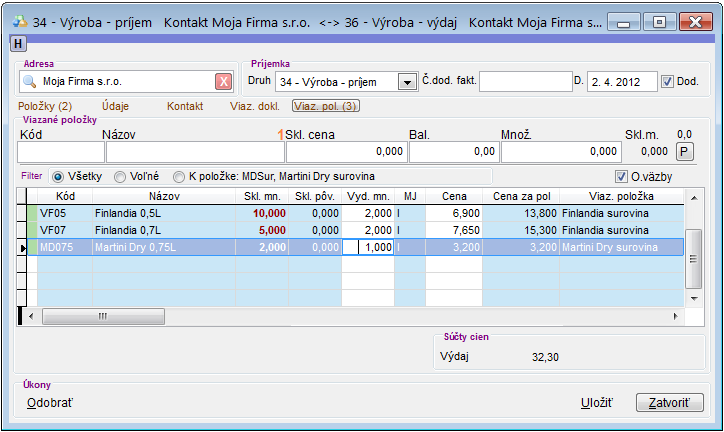This screenshot has height=432, width=724.
Task: Select the Voľné filter radio button
Action: click(120, 177)
